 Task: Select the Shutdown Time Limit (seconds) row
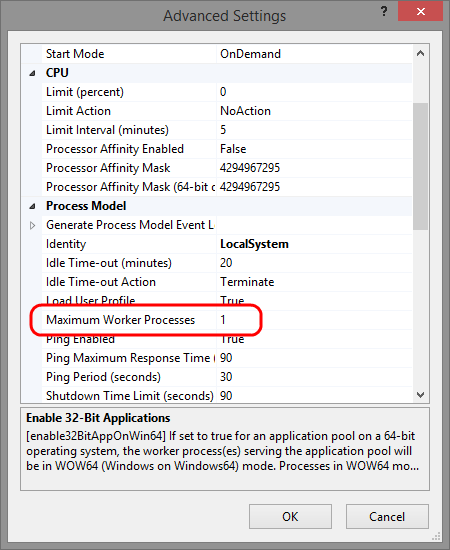click(x=227, y=395)
